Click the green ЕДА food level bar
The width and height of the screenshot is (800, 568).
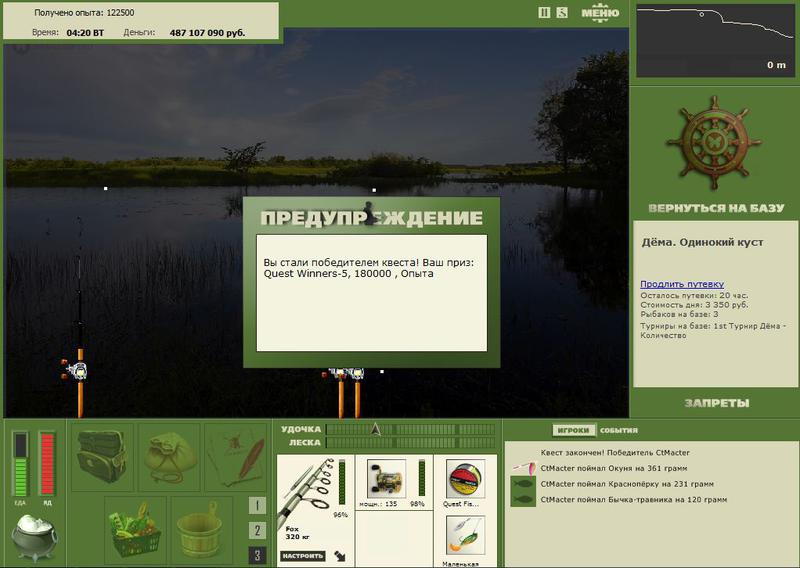[x=20, y=464]
